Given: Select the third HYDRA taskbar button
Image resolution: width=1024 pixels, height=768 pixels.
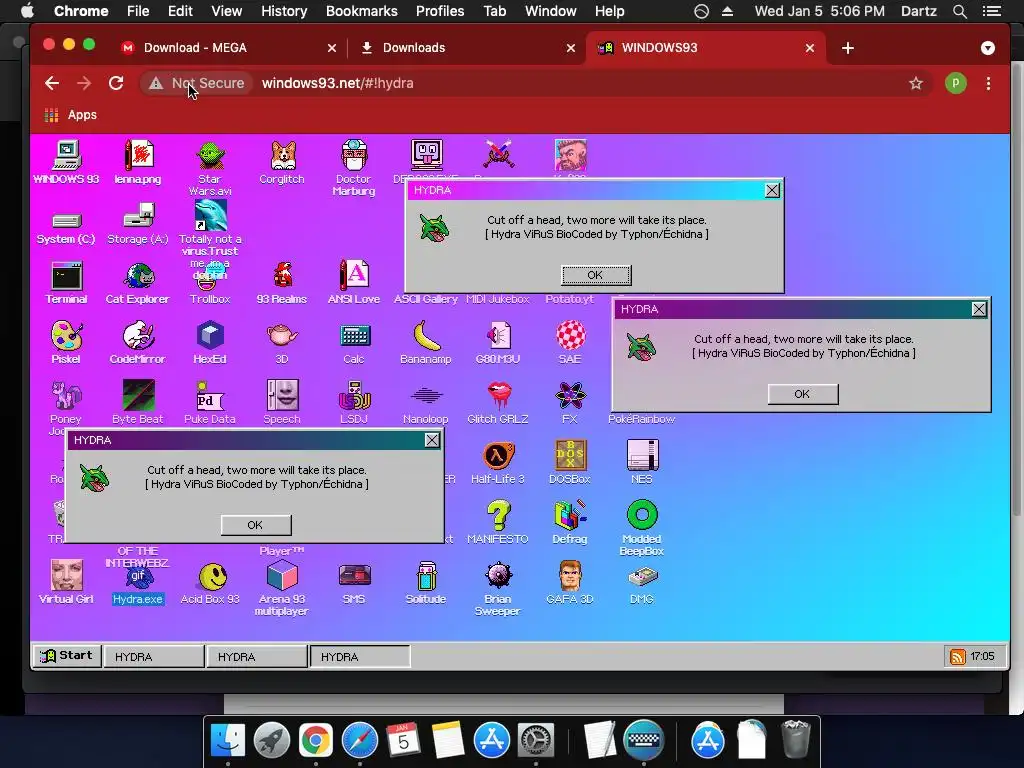Looking at the screenshot, I should coord(359,656).
